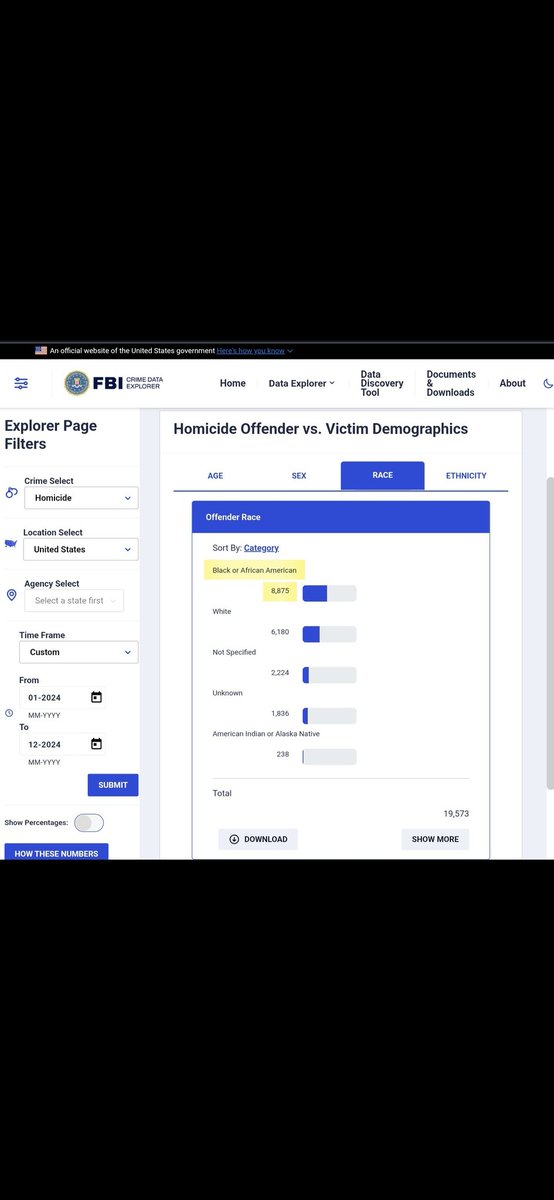Switch to the ETHNICITY tab
This screenshot has width=554, height=1200.
[x=466, y=476]
